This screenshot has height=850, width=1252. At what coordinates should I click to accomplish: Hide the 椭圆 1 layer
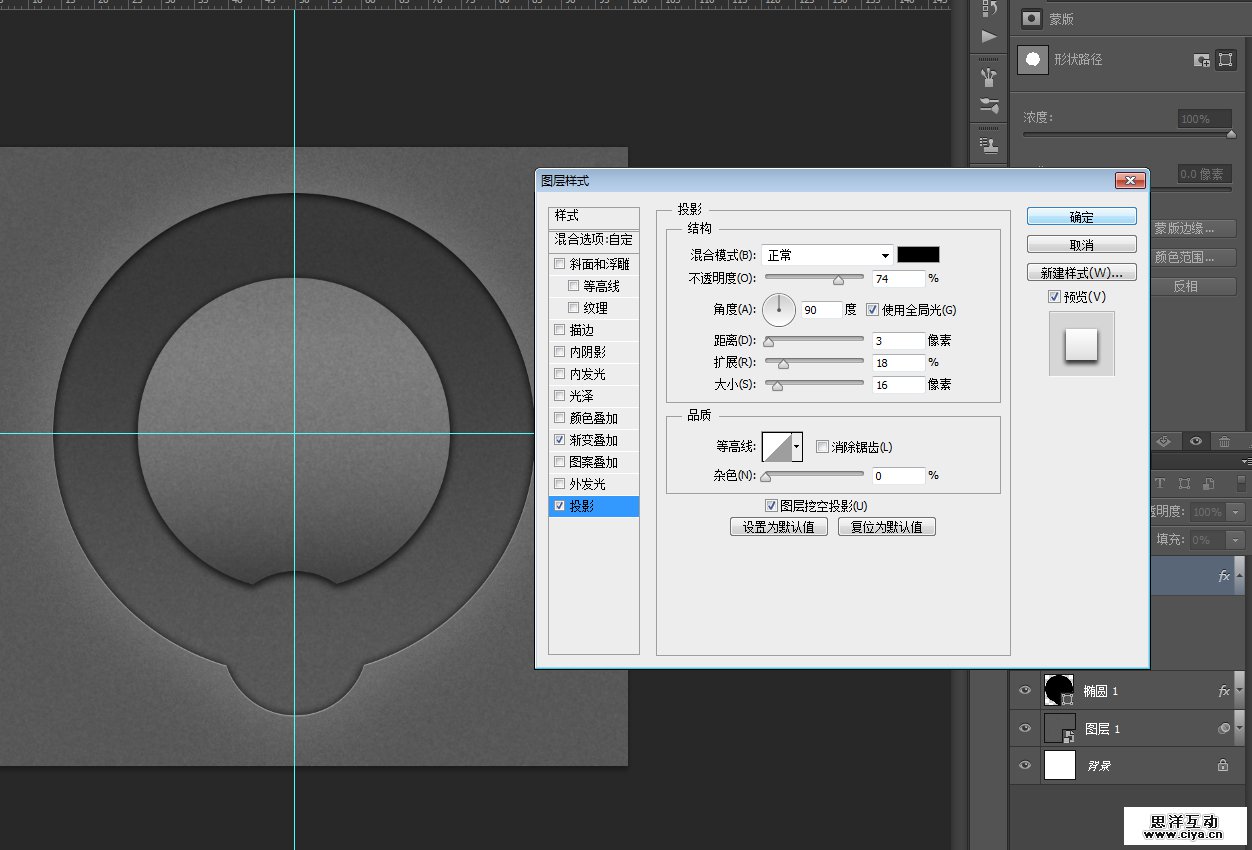pos(1024,690)
